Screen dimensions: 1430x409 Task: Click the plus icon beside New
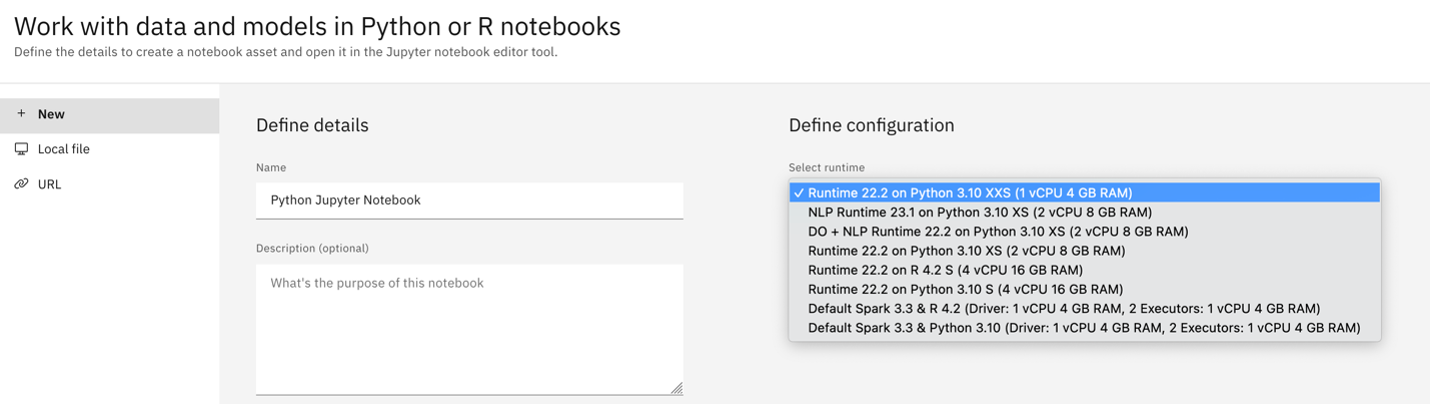[x=21, y=114]
